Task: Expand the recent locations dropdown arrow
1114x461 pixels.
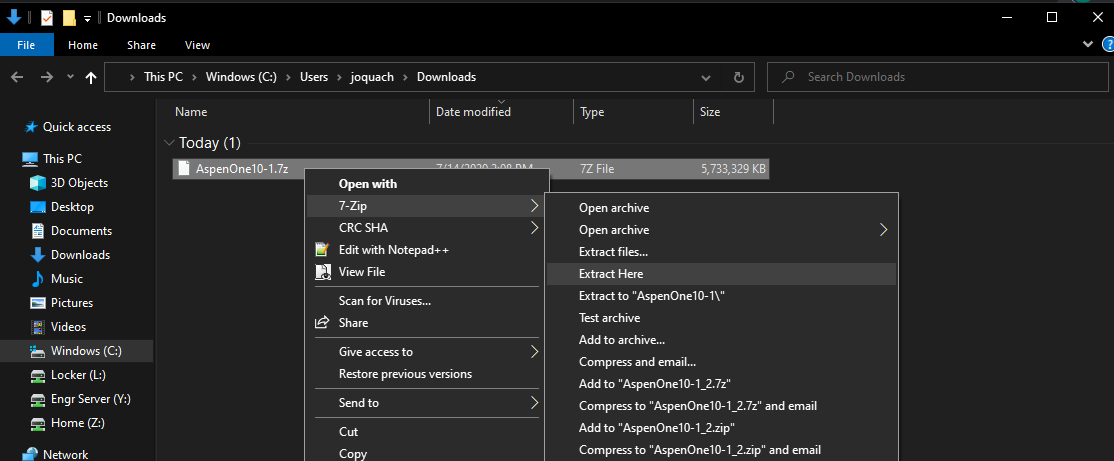Action: point(70,77)
